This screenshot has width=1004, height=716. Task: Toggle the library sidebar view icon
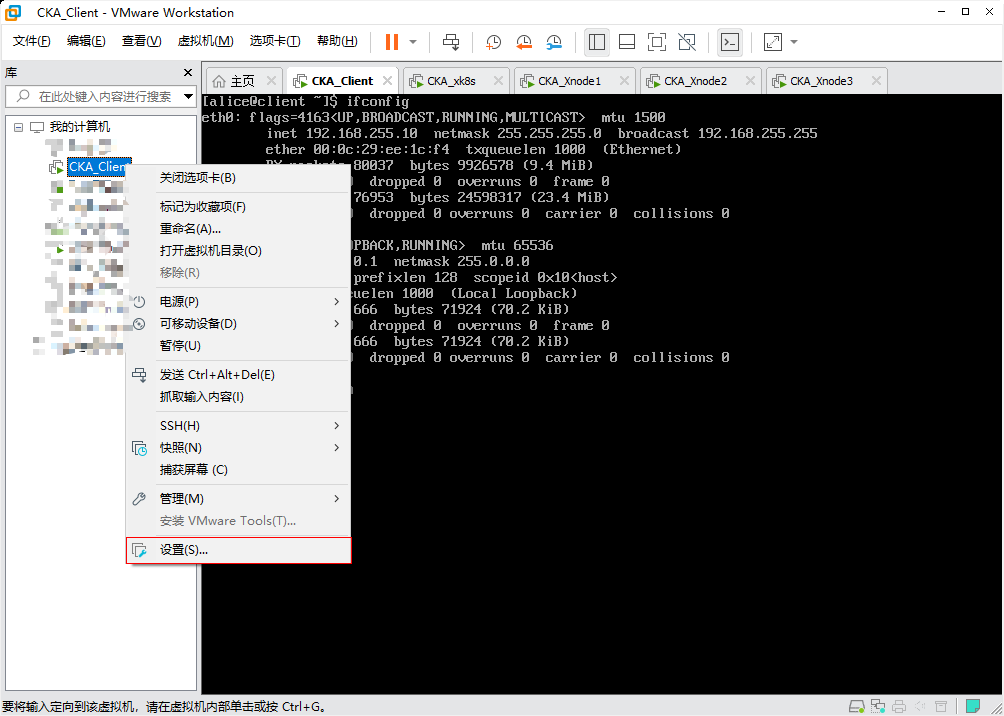coord(597,42)
